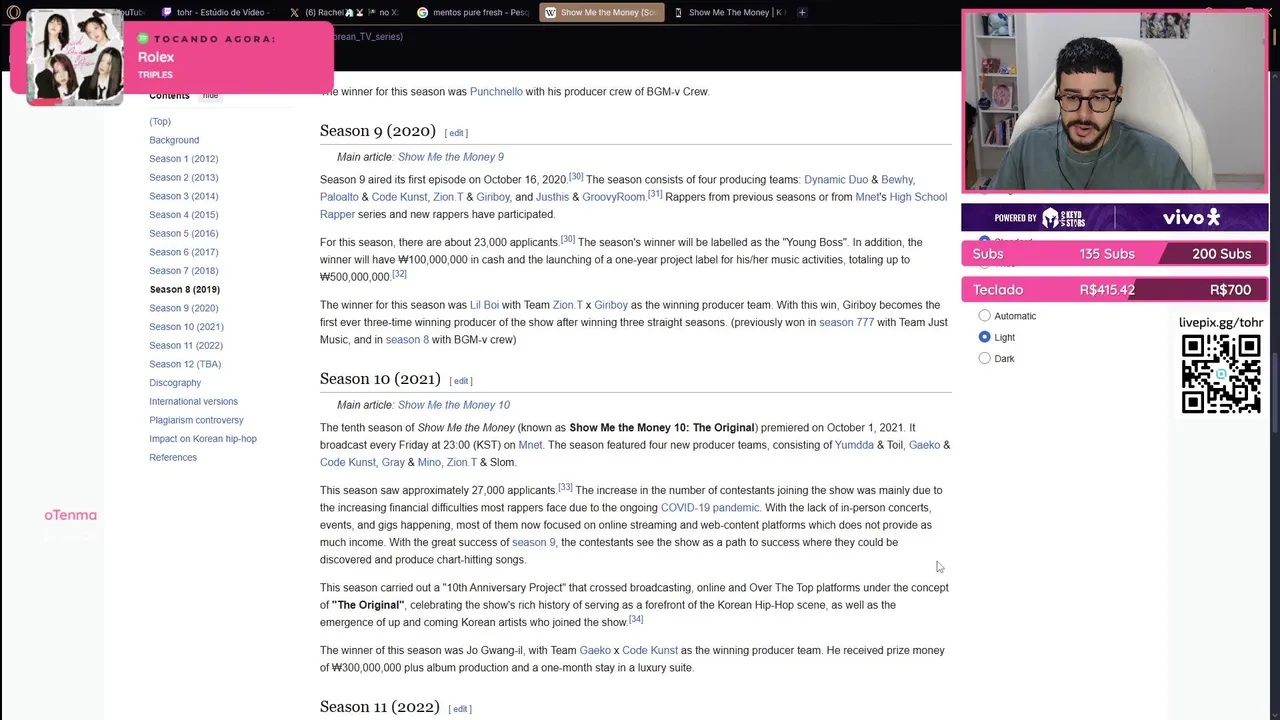Switch to Show Me The Money | K tab
Viewport: 1280px width, 720px height.
728,13
